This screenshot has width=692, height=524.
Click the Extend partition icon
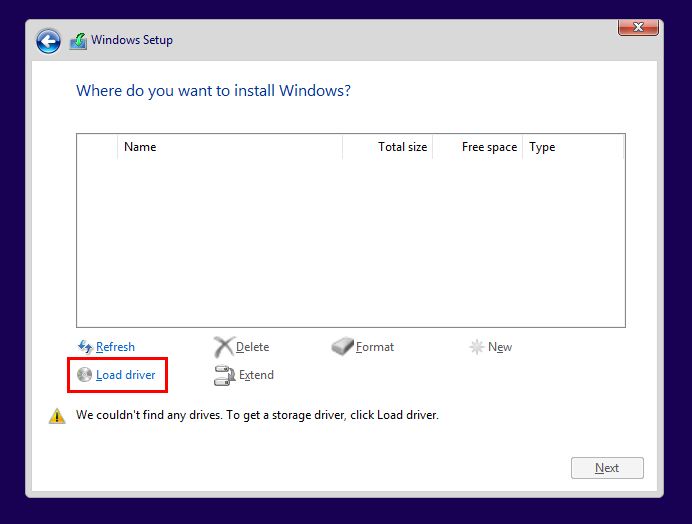point(224,376)
